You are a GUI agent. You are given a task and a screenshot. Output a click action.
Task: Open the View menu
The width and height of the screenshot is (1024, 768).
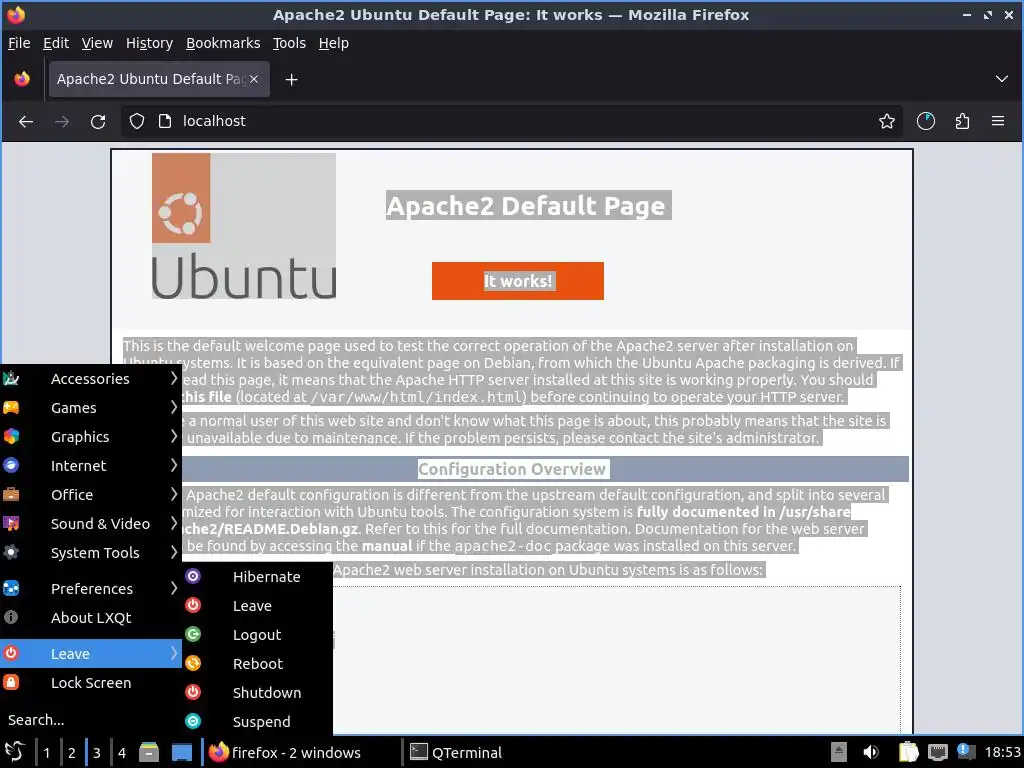tap(97, 43)
